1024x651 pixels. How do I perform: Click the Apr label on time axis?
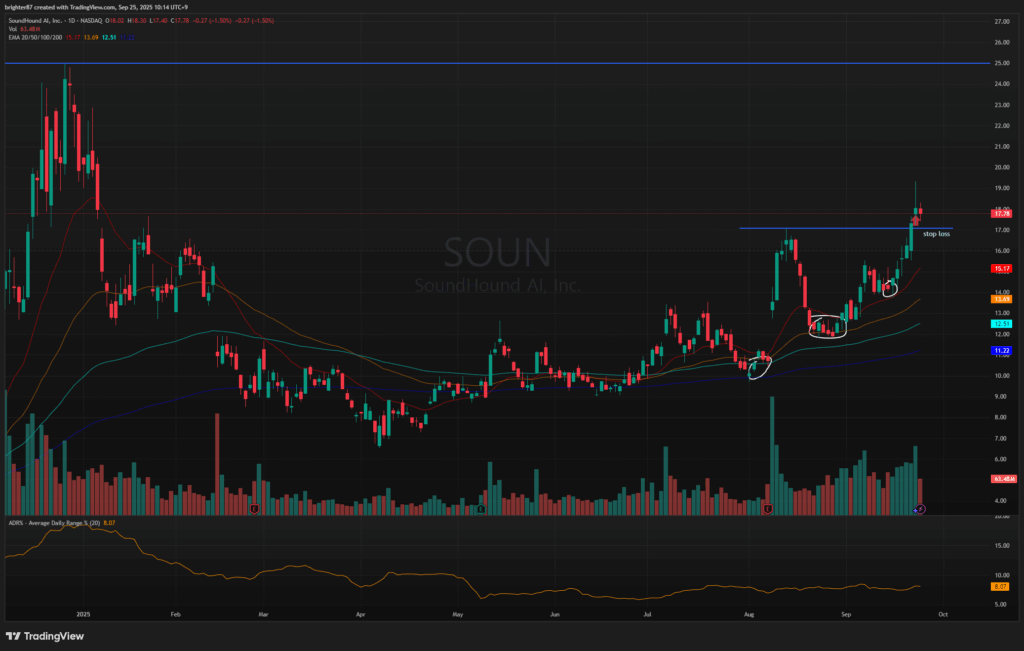tap(360, 614)
